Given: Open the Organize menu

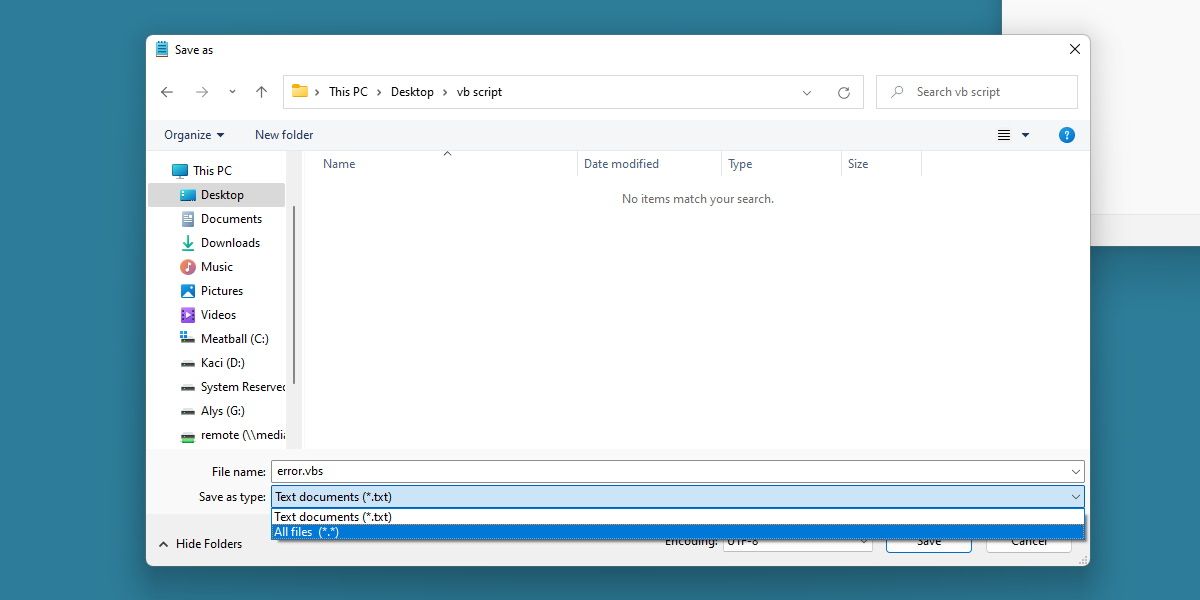Looking at the screenshot, I should [x=194, y=135].
